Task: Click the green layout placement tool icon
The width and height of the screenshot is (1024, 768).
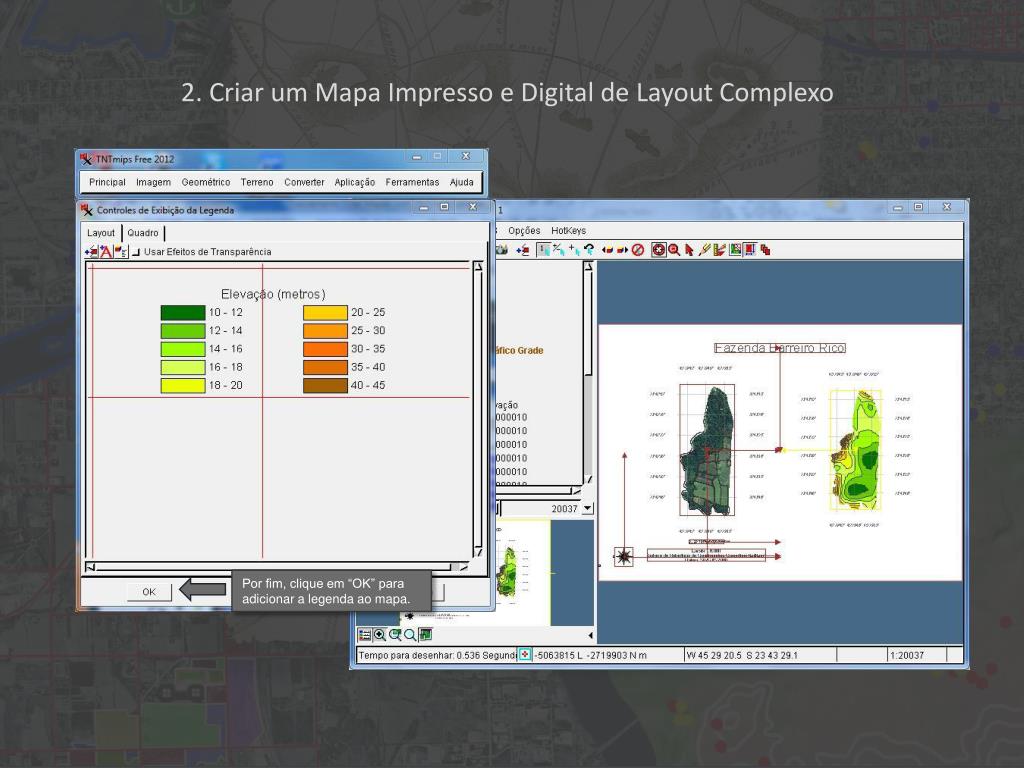Action: click(735, 250)
